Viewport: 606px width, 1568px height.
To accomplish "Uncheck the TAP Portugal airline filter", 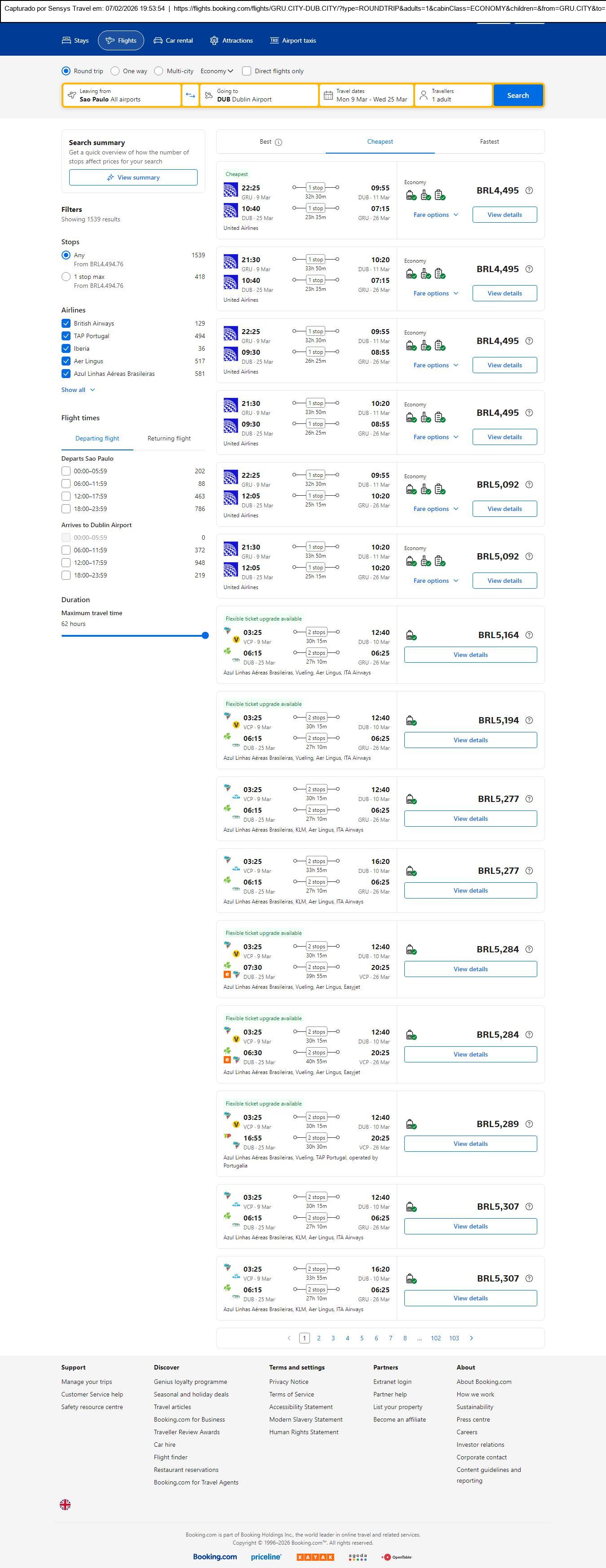I will pyautogui.click(x=66, y=336).
